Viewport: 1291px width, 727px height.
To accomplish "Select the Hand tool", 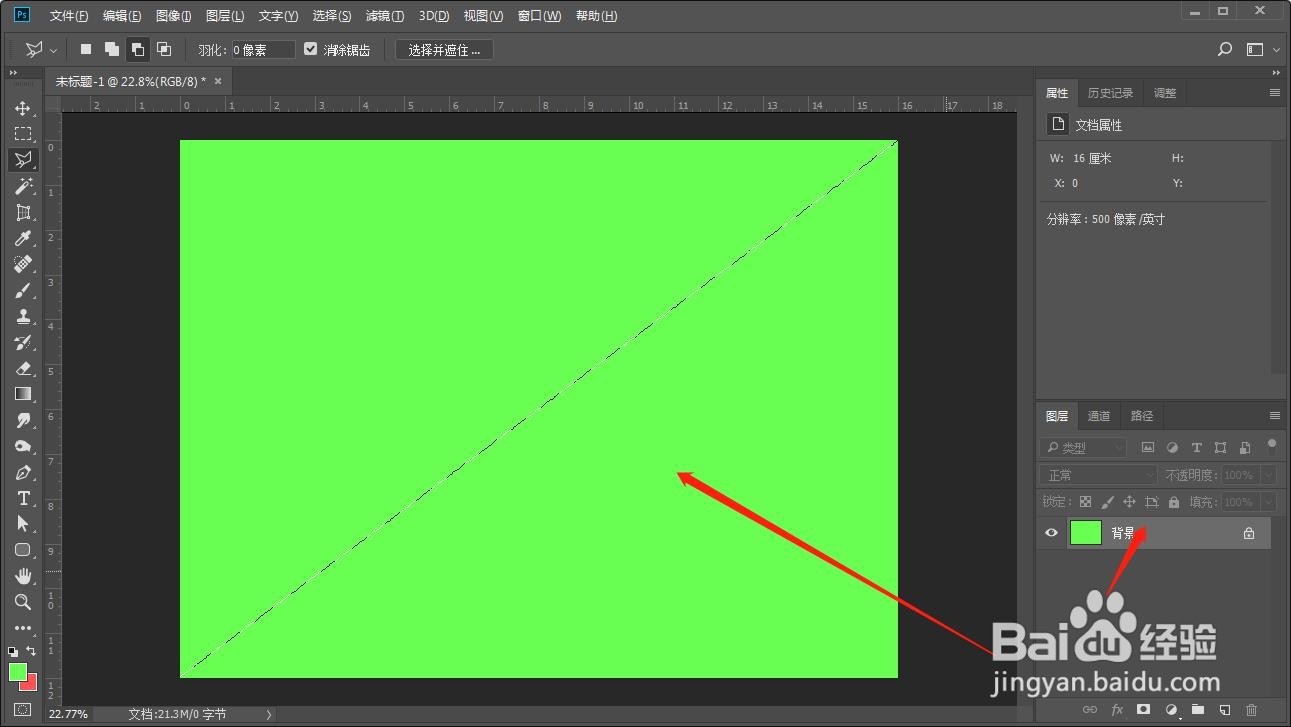I will coord(23,576).
